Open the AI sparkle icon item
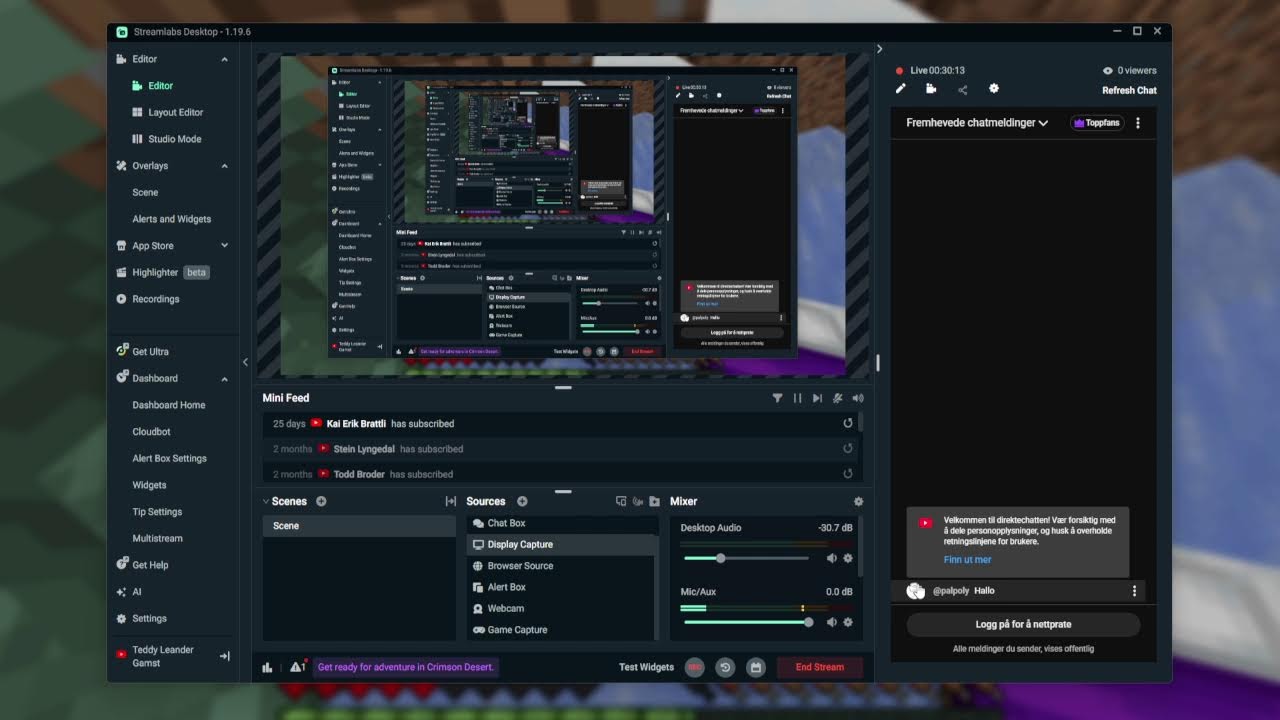 point(122,592)
